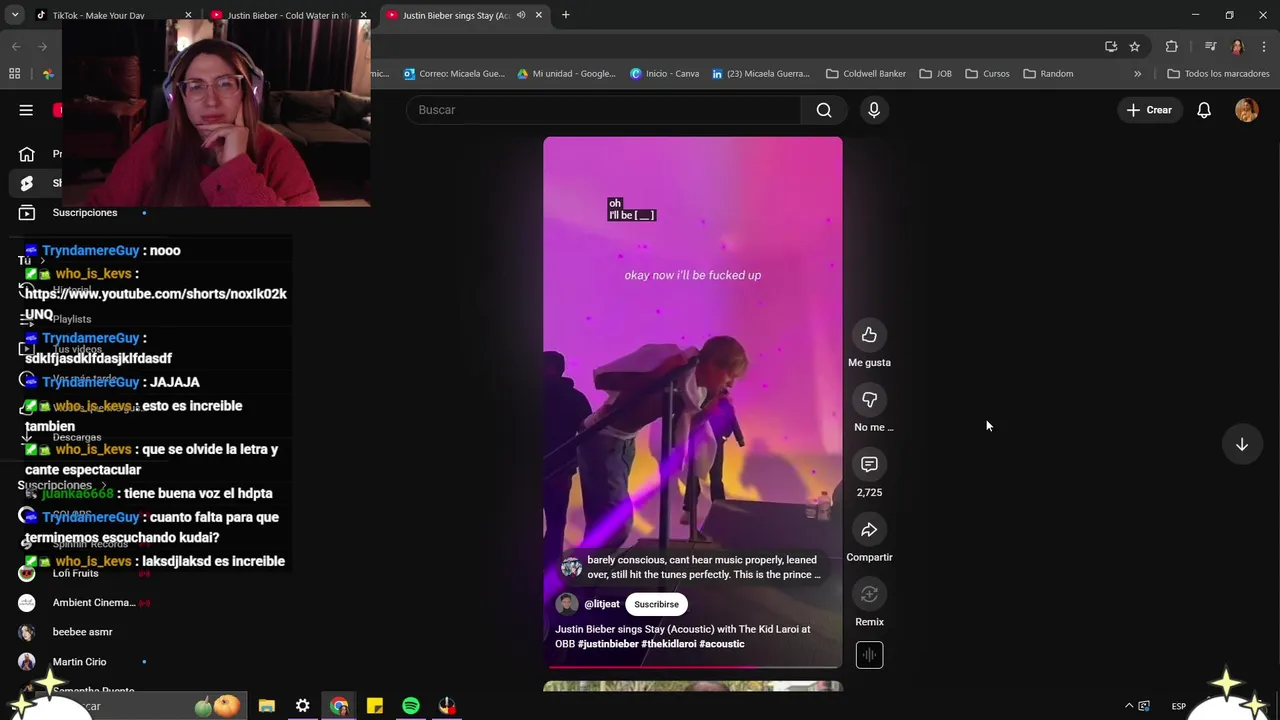Open the sound used in this Short

869,655
